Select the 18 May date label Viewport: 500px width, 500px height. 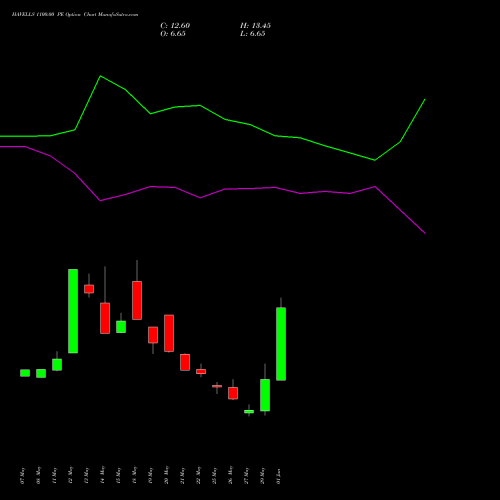[x=134, y=475]
